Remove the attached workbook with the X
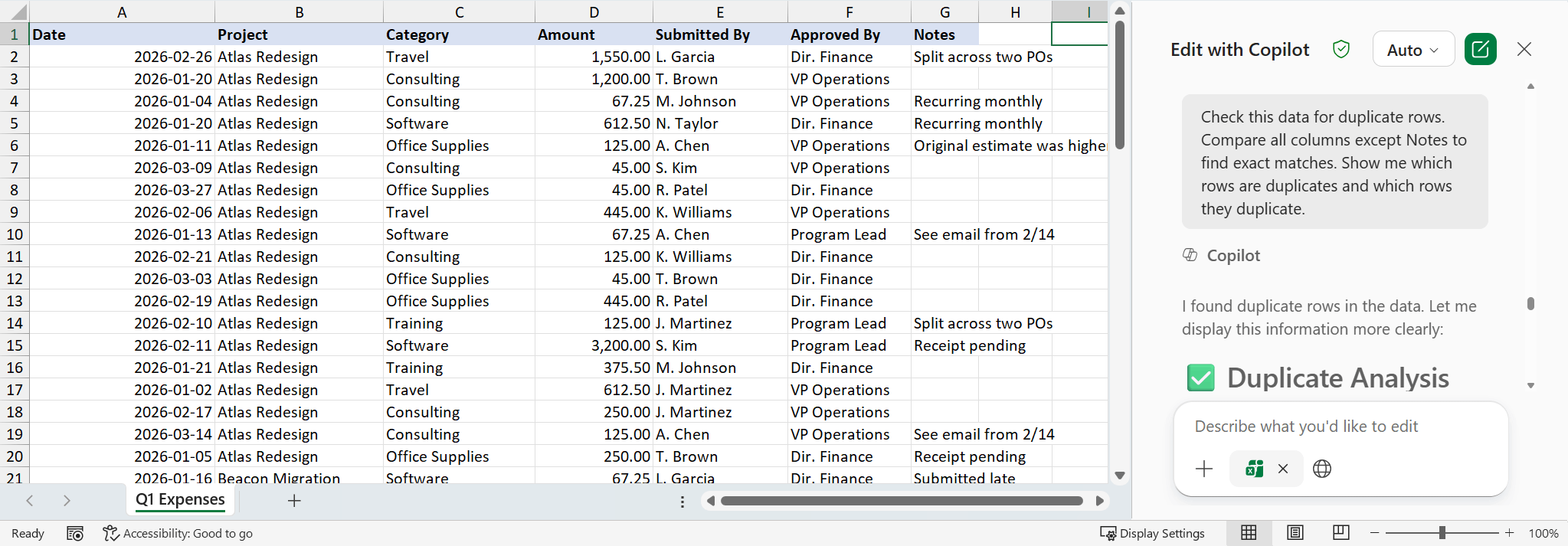Viewport: 1568px width, 546px height. (x=1283, y=469)
